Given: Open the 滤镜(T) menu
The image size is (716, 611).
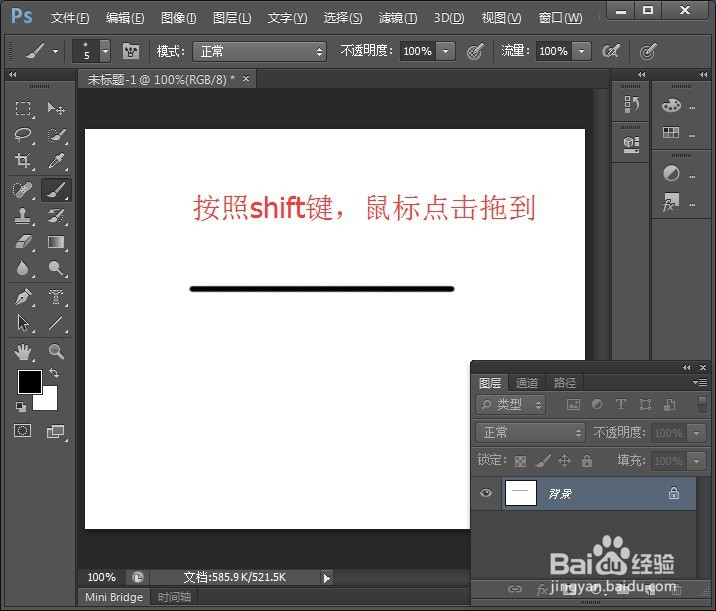Looking at the screenshot, I should coord(398,18).
